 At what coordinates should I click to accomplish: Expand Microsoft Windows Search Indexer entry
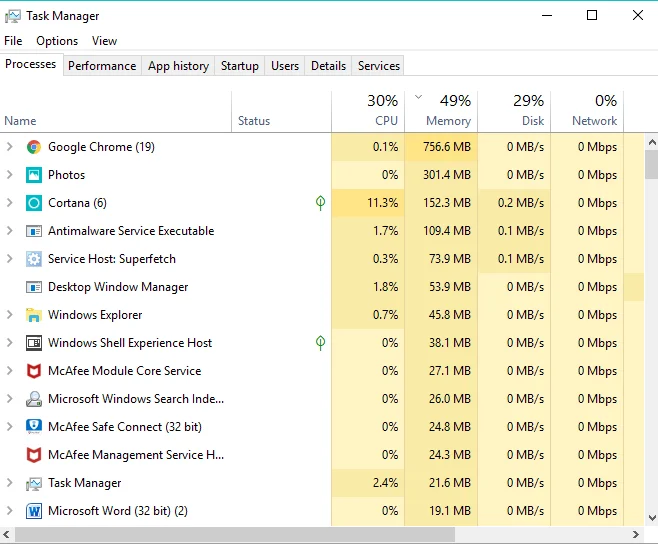coord(10,399)
